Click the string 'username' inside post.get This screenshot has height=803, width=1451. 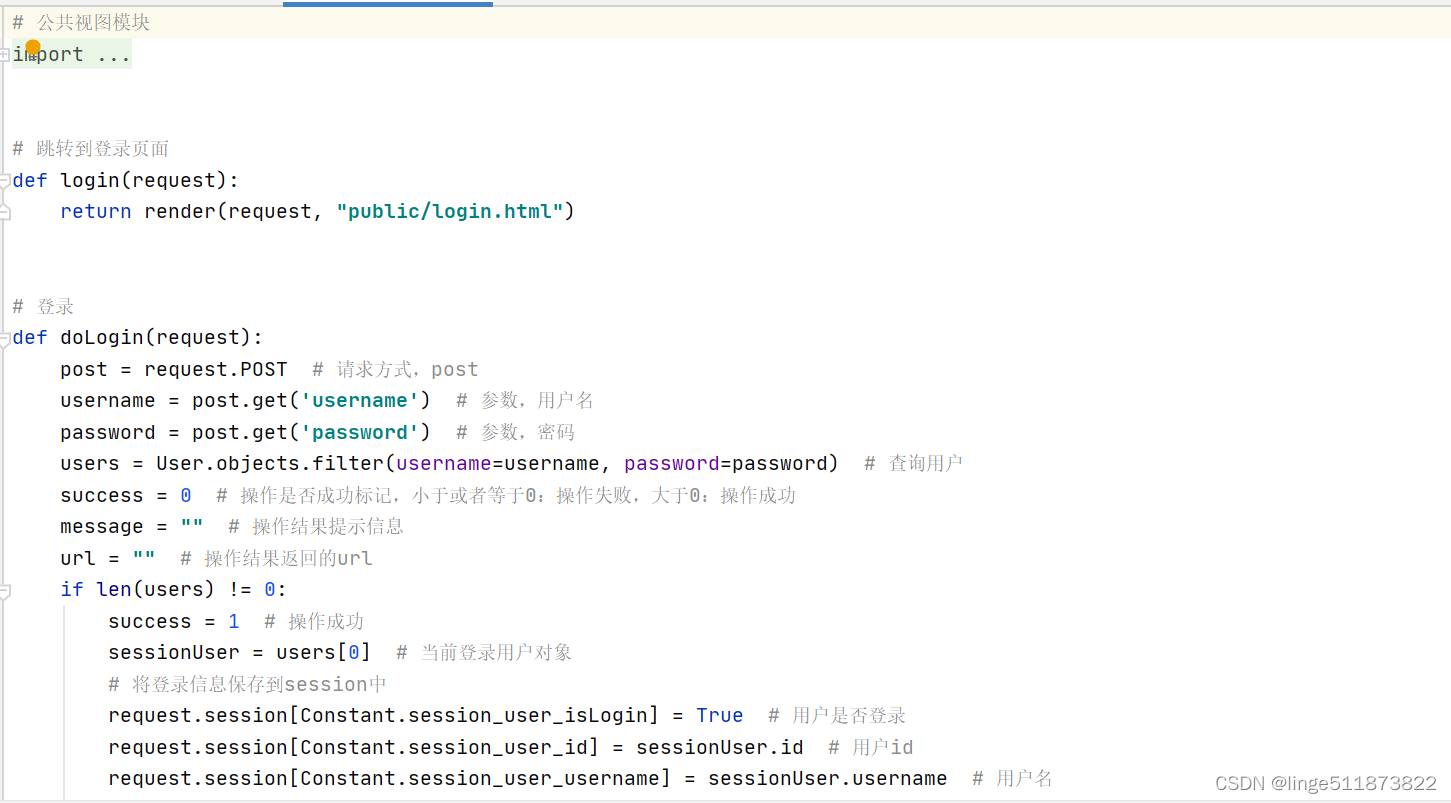coord(360,401)
